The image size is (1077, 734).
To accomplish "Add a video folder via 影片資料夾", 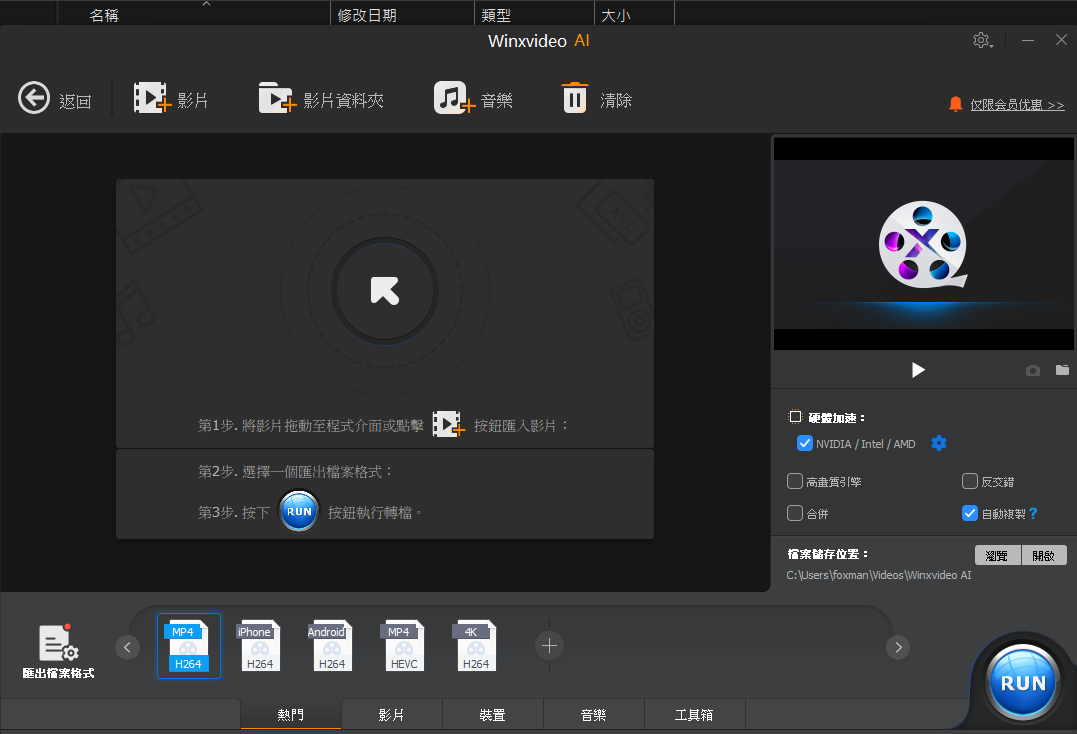I will tap(277, 99).
